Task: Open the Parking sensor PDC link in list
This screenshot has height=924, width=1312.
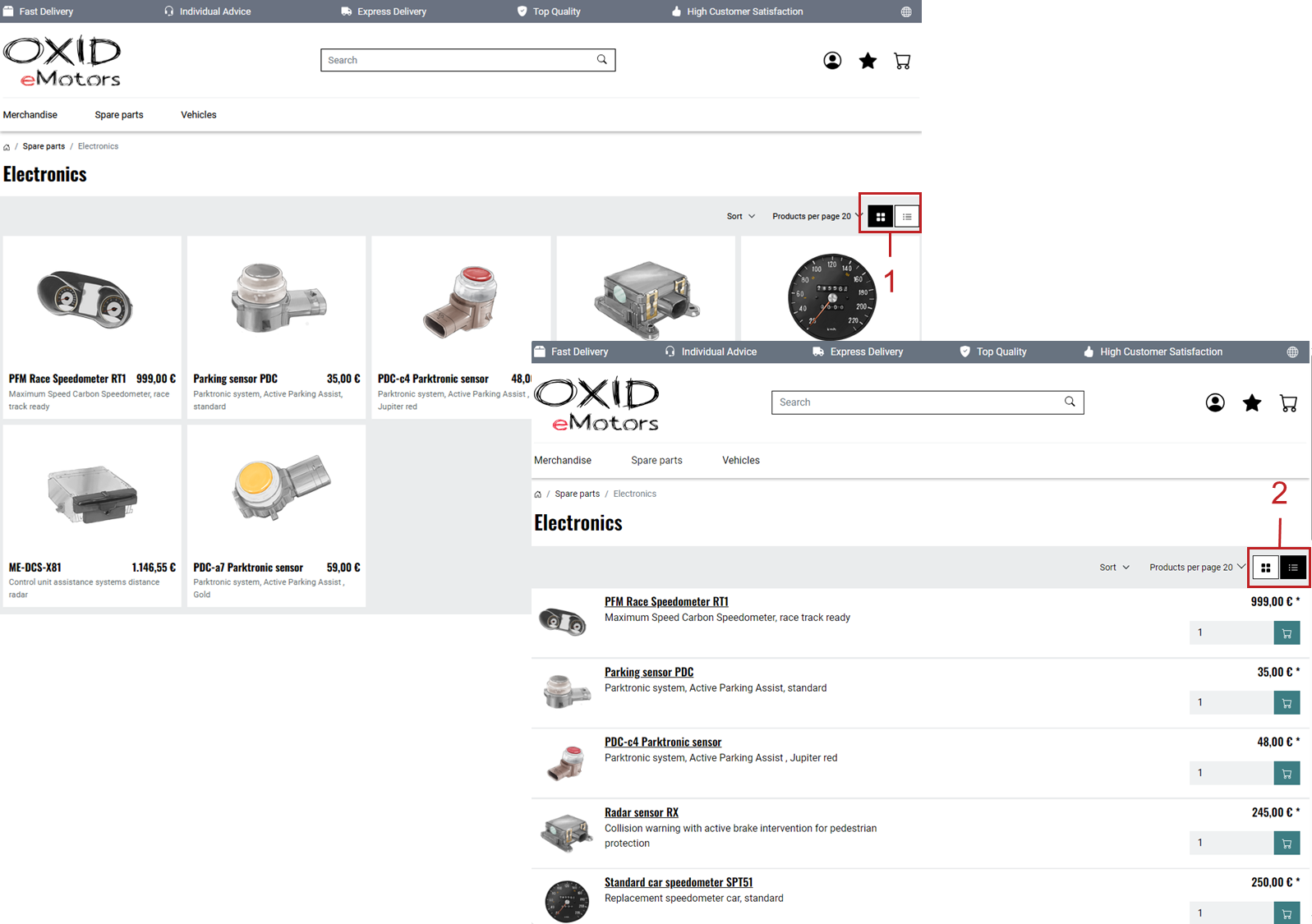Action: point(649,672)
